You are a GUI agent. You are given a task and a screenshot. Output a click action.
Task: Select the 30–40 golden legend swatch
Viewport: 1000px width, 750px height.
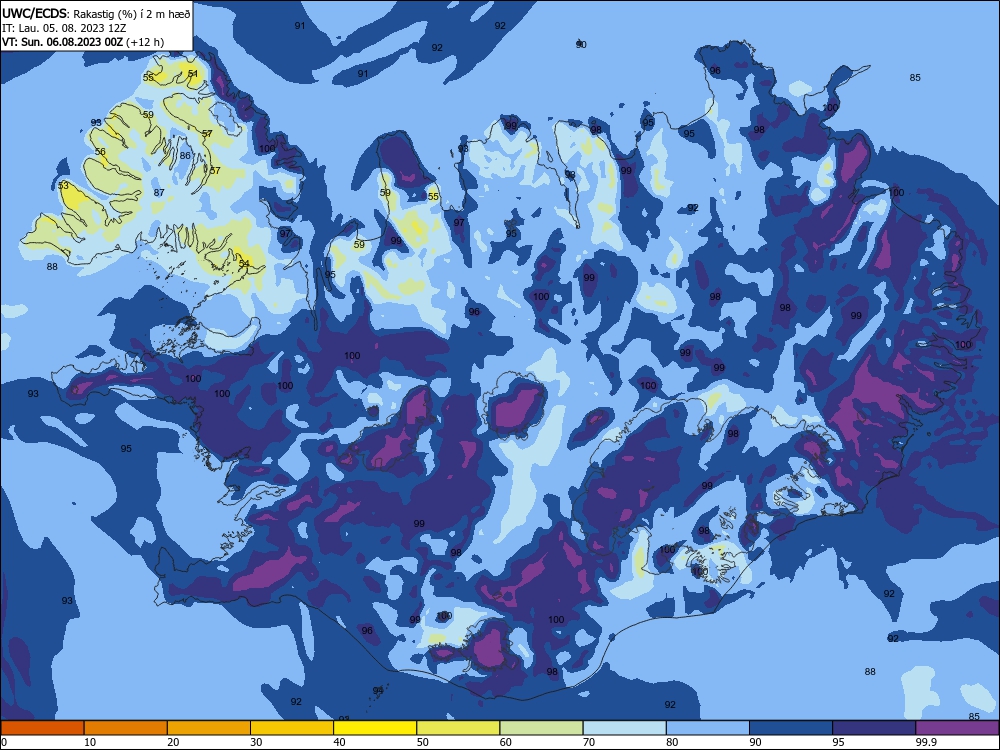(x=292, y=728)
